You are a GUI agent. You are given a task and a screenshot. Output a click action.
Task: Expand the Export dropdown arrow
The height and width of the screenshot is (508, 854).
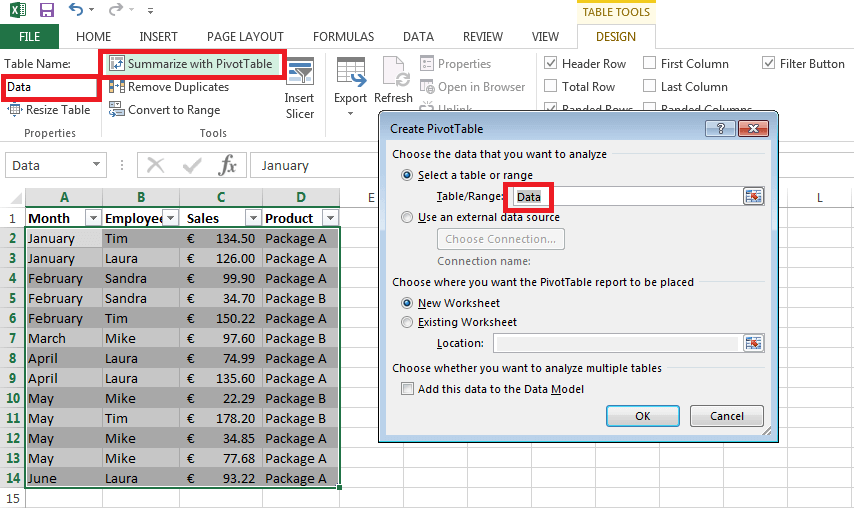point(350,114)
